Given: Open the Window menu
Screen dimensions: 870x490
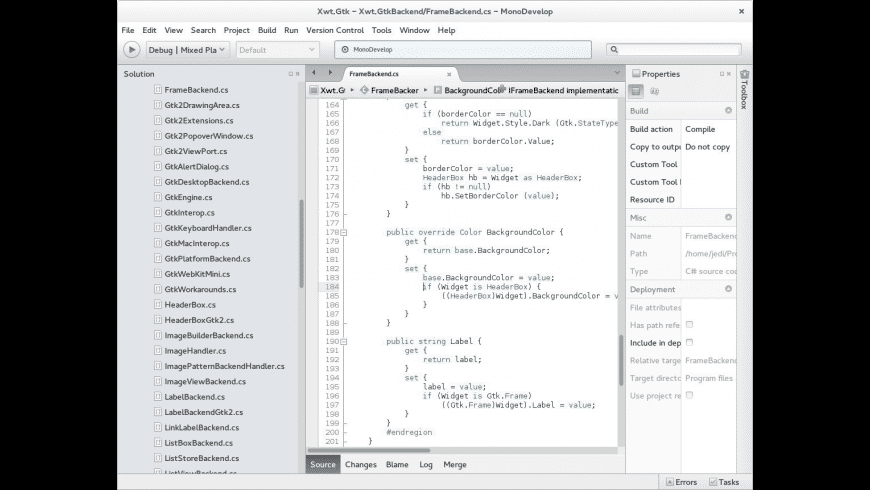Looking at the screenshot, I should tap(414, 30).
